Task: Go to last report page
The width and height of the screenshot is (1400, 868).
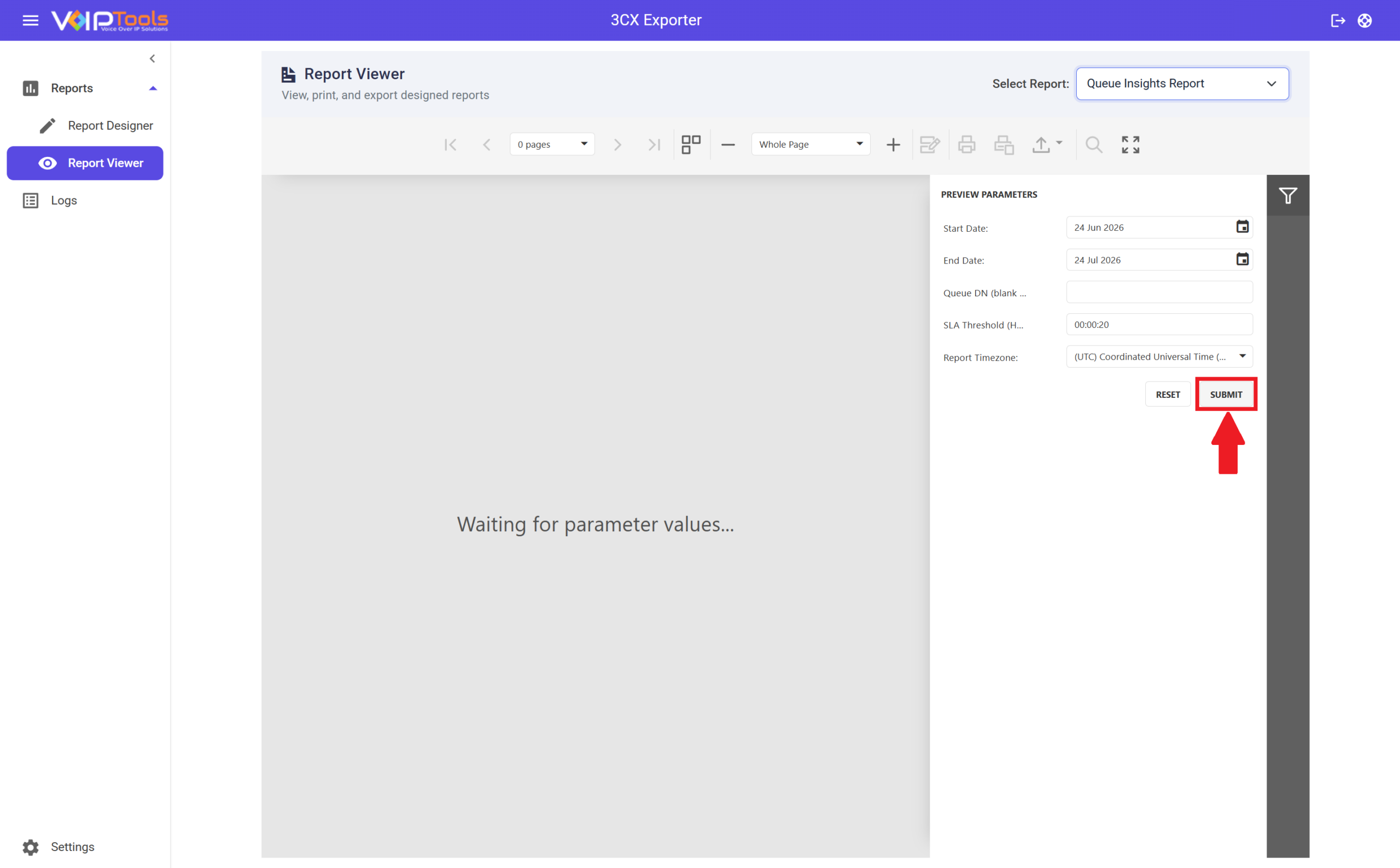Action: point(654,145)
